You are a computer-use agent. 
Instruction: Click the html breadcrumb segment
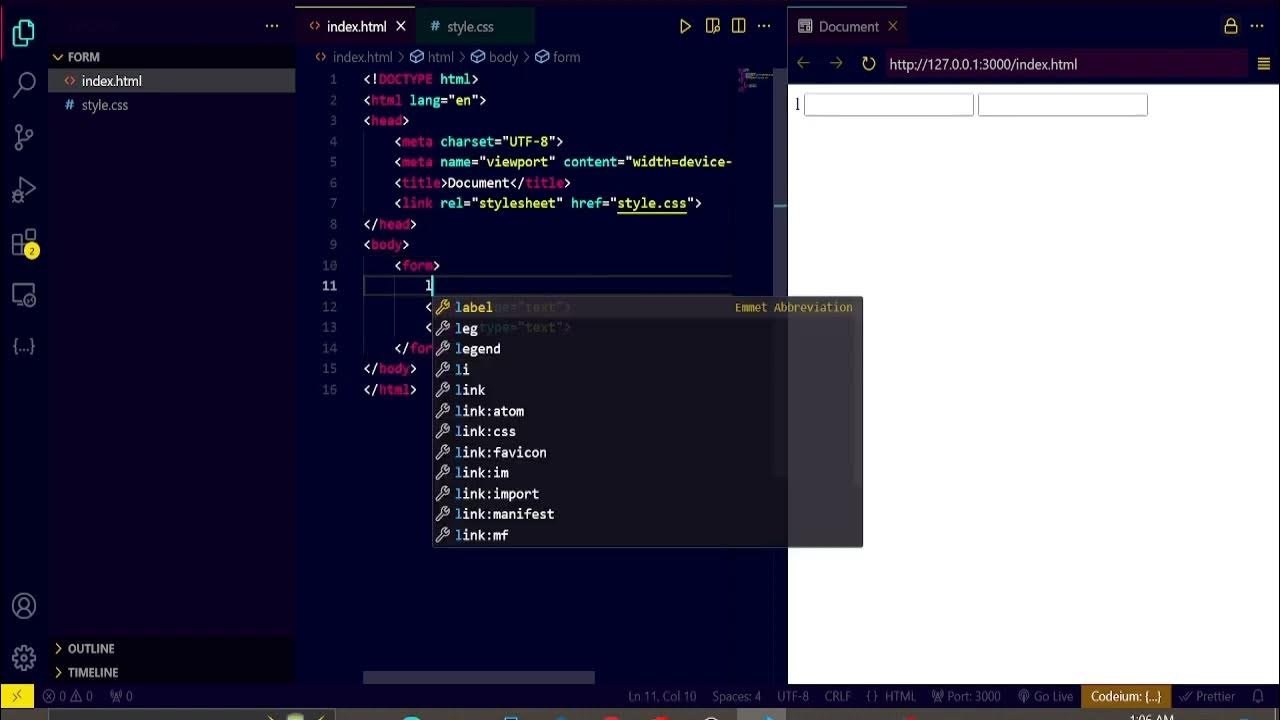[x=431, y=57]
